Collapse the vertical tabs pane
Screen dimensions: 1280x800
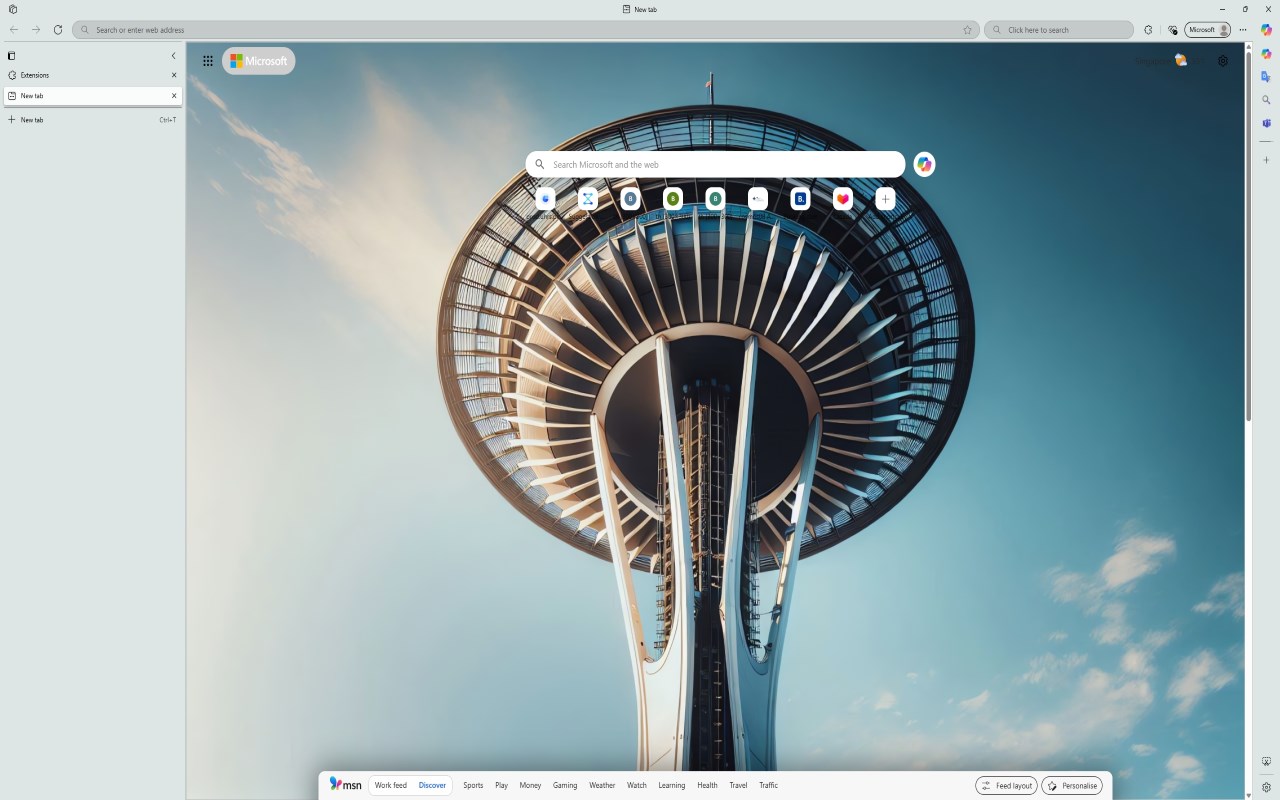pyautogui.click(x=173, y=56)
